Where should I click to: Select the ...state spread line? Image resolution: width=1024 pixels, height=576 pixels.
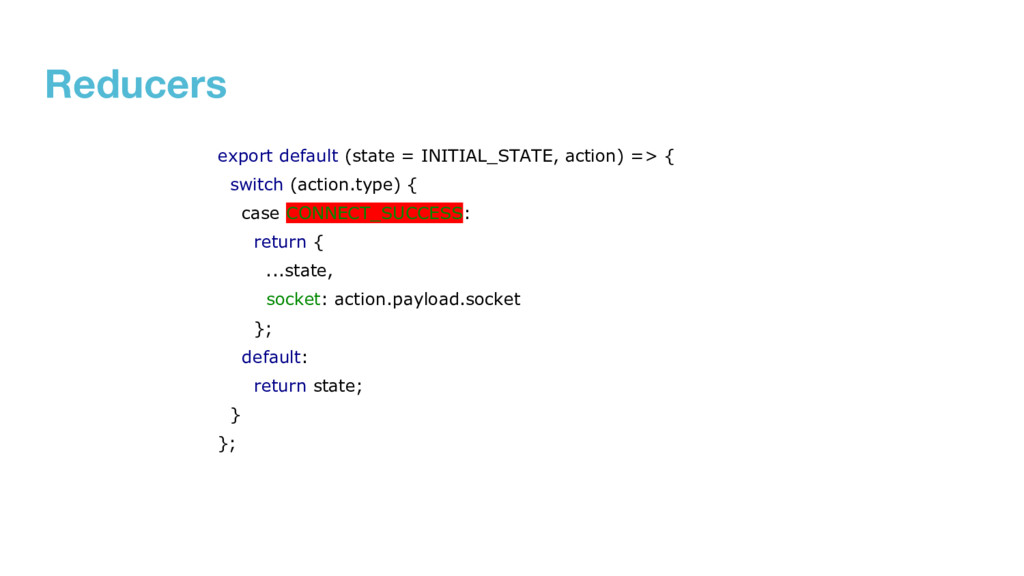click(x=299, y=270)
